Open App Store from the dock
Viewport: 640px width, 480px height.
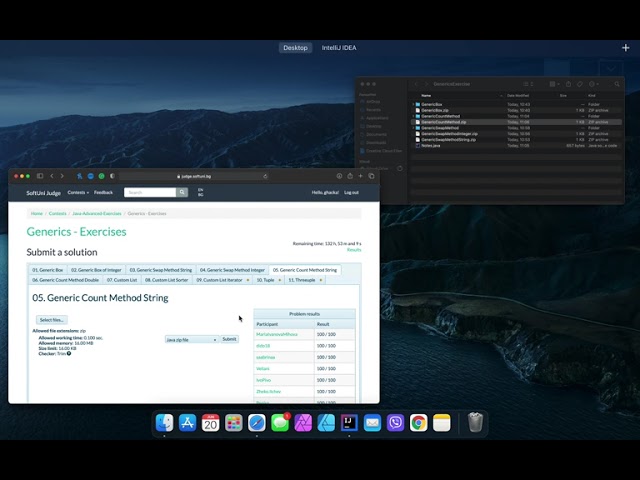[187, 423]
